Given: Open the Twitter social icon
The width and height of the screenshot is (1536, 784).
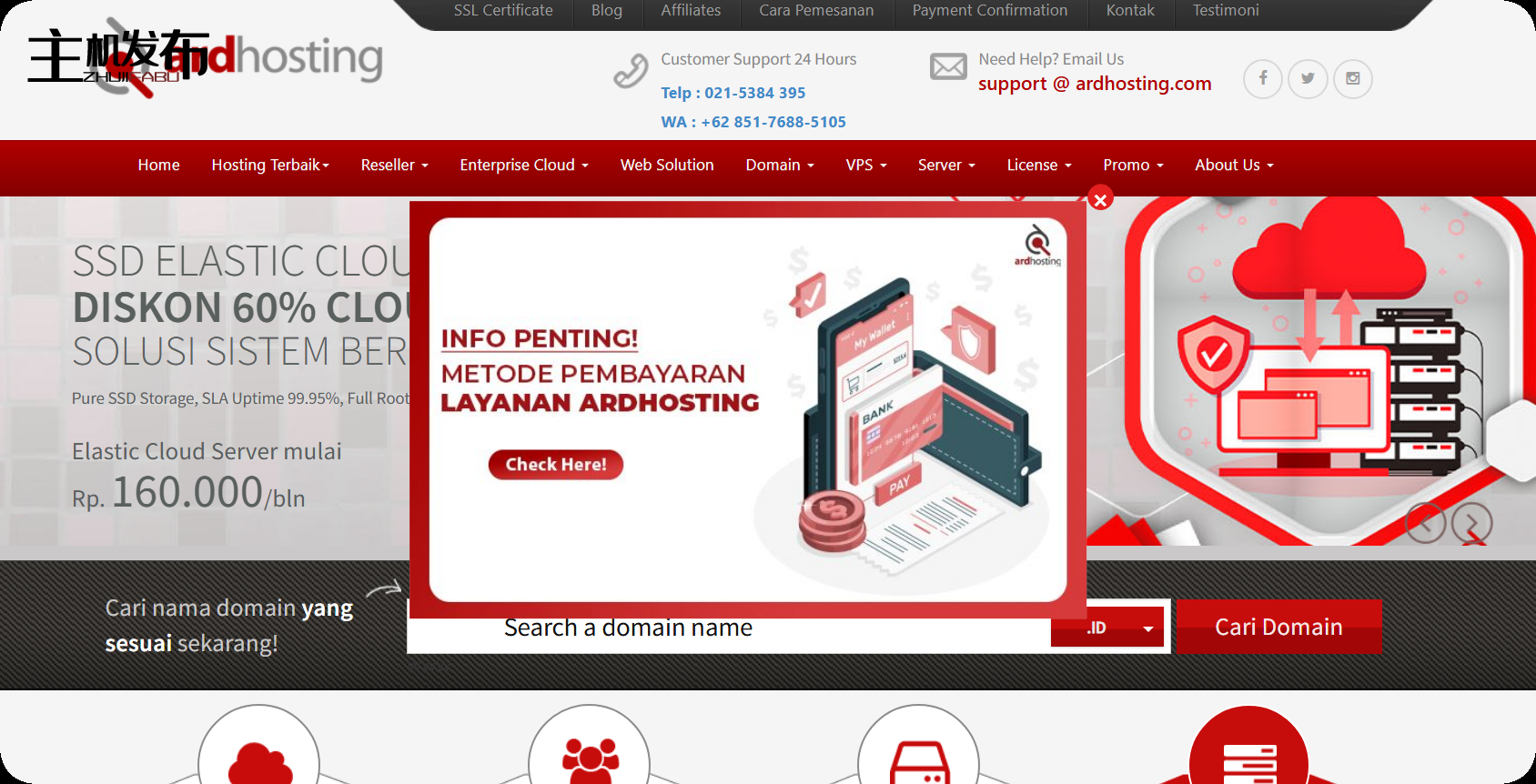Looking at the screenshot, I should click(1308, 79).
